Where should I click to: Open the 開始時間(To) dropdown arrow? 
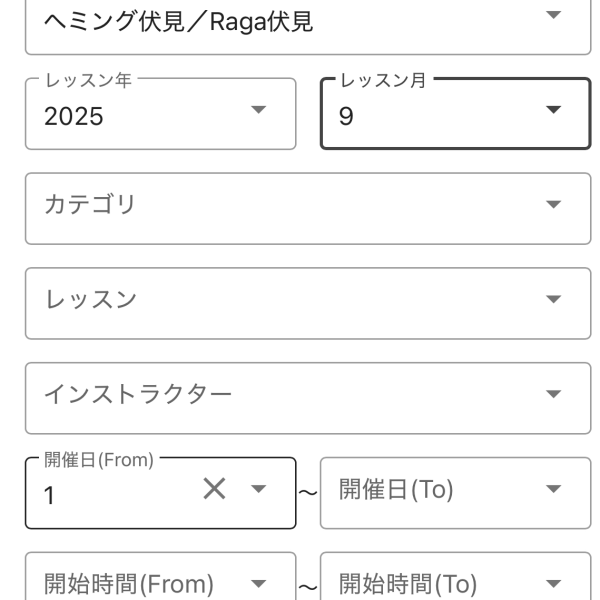(553, 583)
